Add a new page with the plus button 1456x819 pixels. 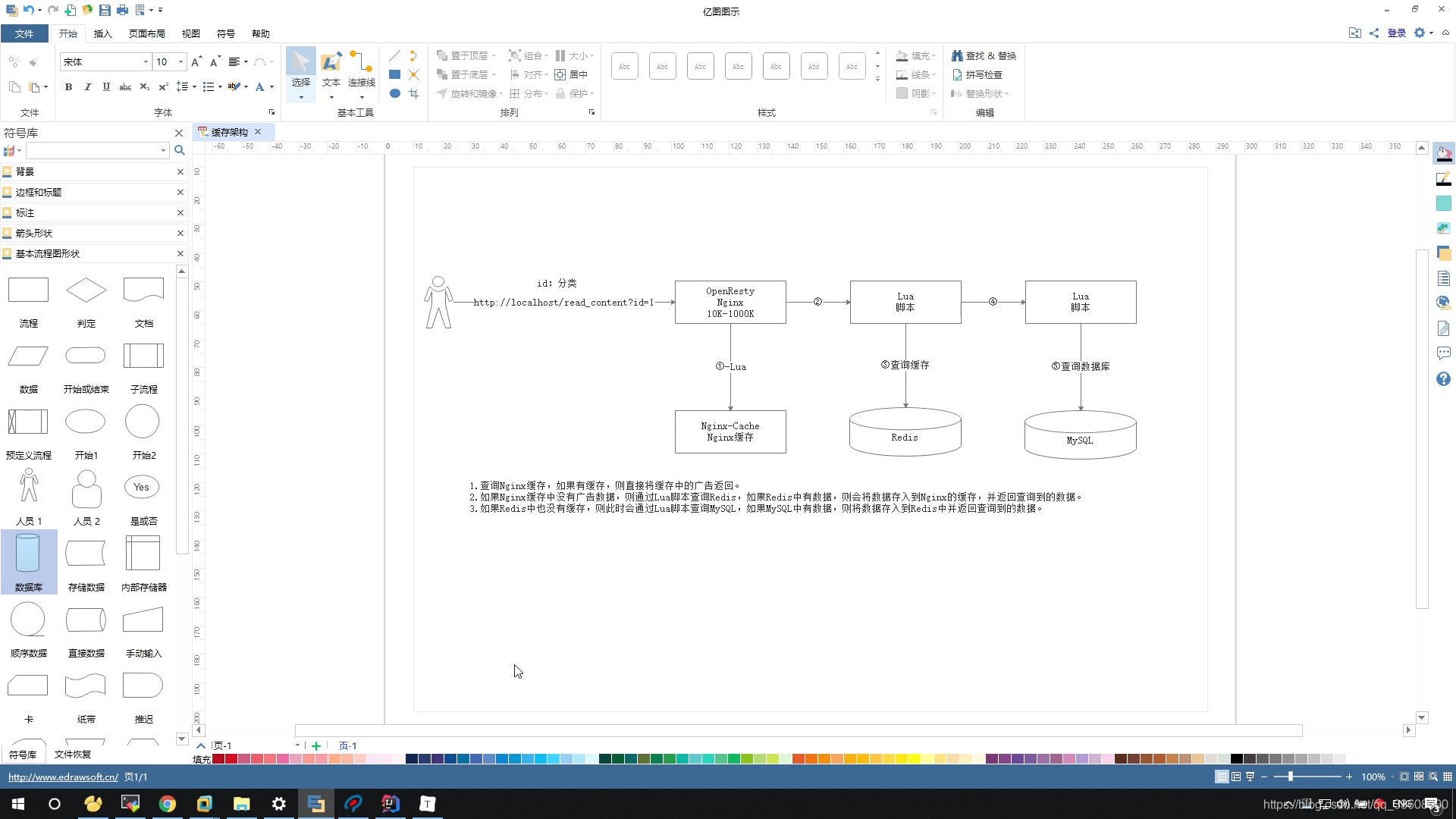click(316, 745)
